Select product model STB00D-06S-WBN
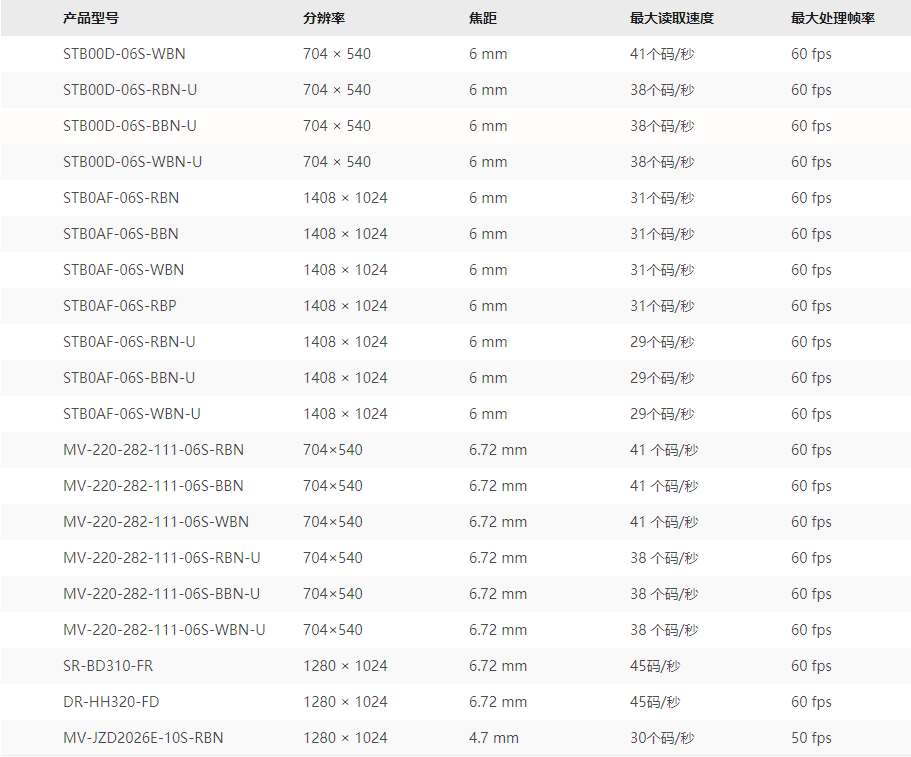Image resolution: width=911 pixels, height=757 pixels. [124, 54]
